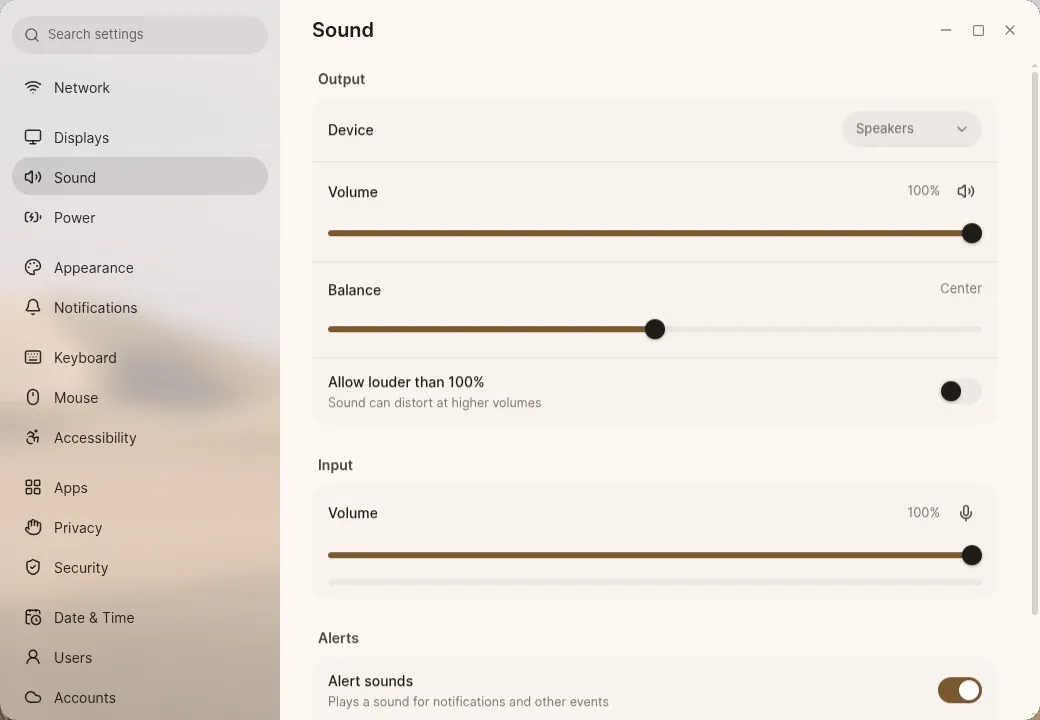The height and width of the screenshot is (720, 1040).
Task: Click the Balance 'Center' value label
Action: (x=960, y=288)
